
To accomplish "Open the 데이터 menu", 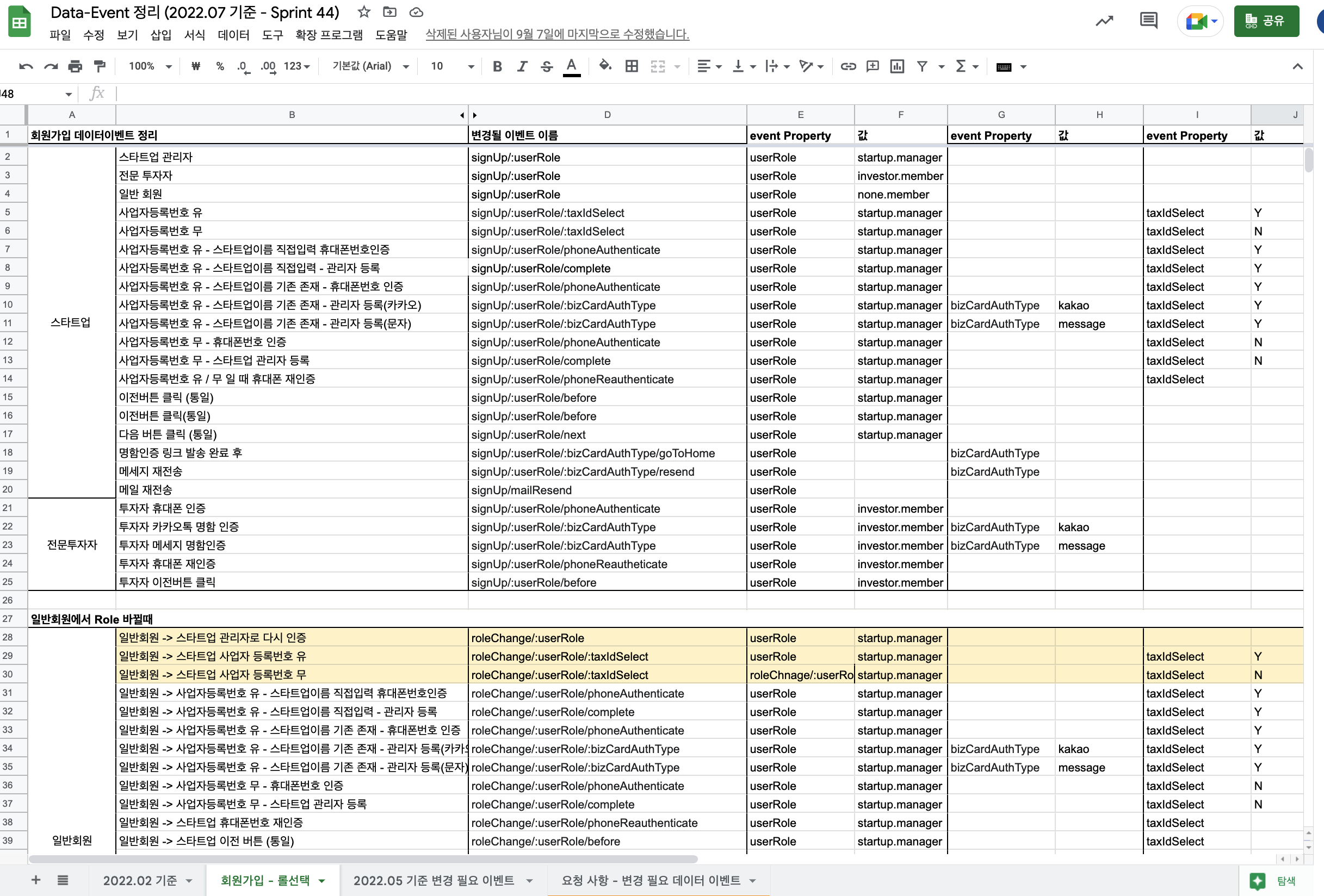I will click(233, 35).
